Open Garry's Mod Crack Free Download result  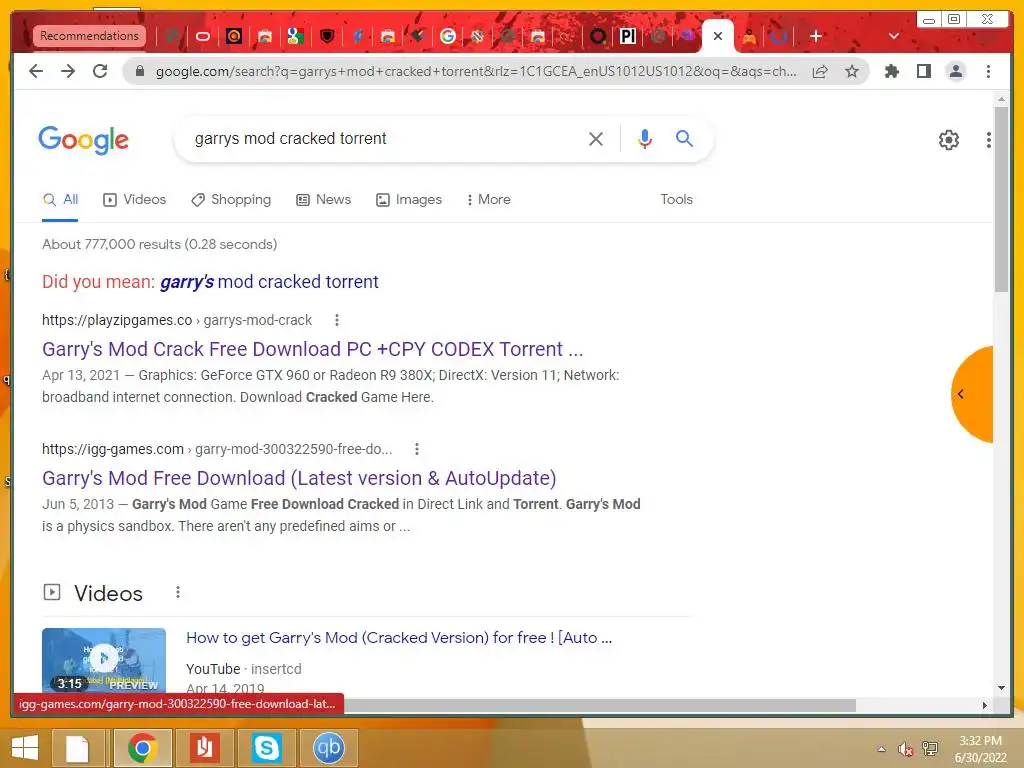pos(313,349)
